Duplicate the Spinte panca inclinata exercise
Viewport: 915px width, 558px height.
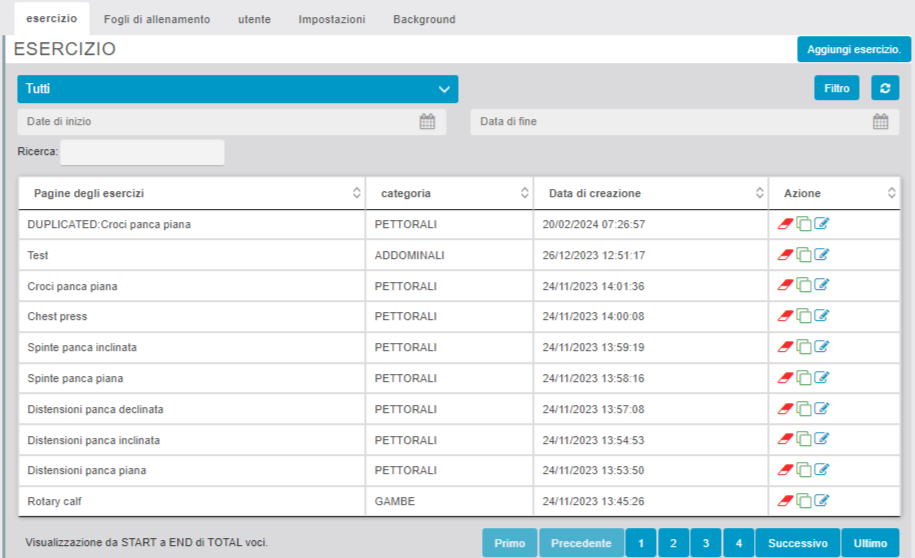pos(803,348)
